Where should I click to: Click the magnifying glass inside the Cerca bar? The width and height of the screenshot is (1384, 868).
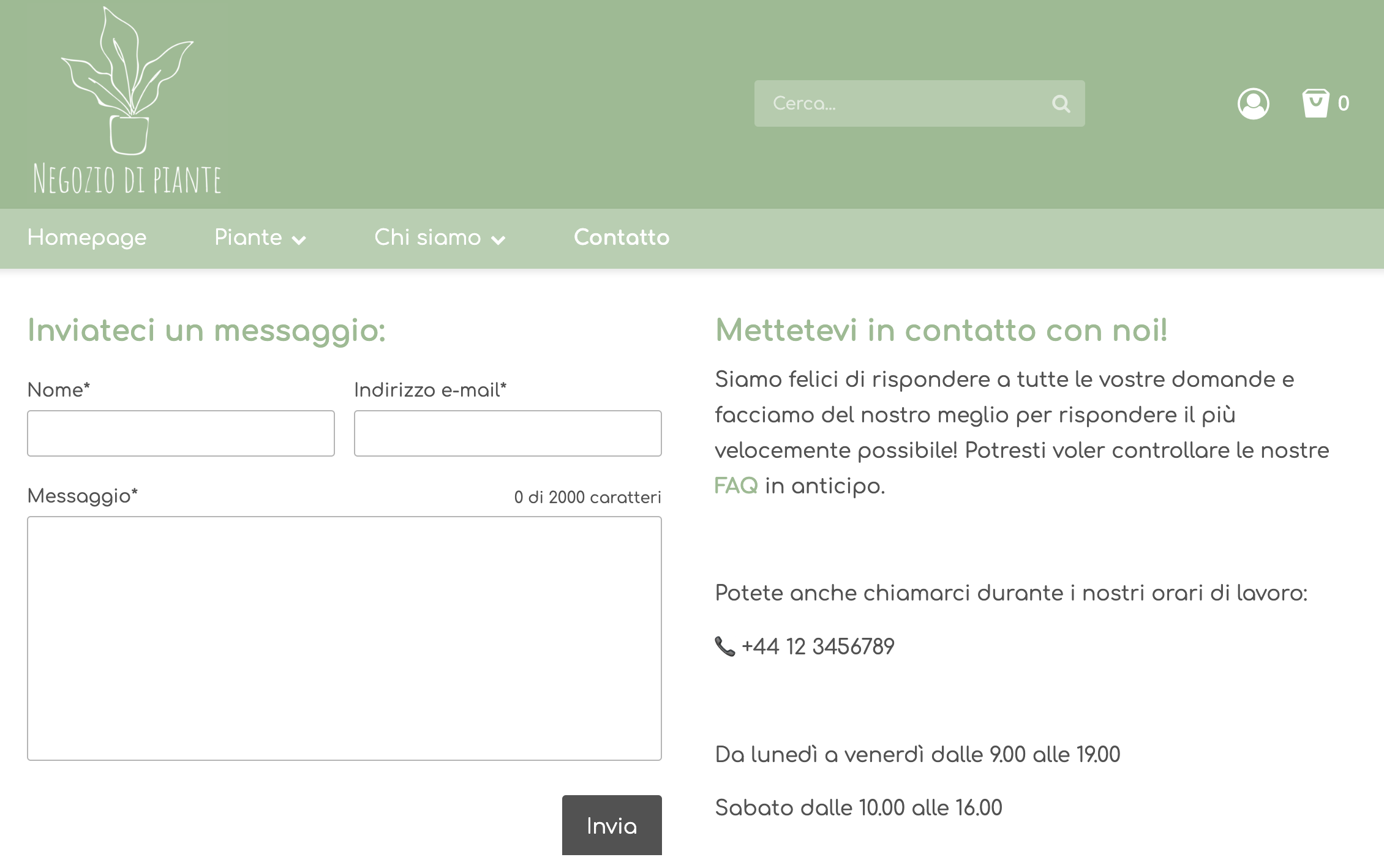[1062, 103]
